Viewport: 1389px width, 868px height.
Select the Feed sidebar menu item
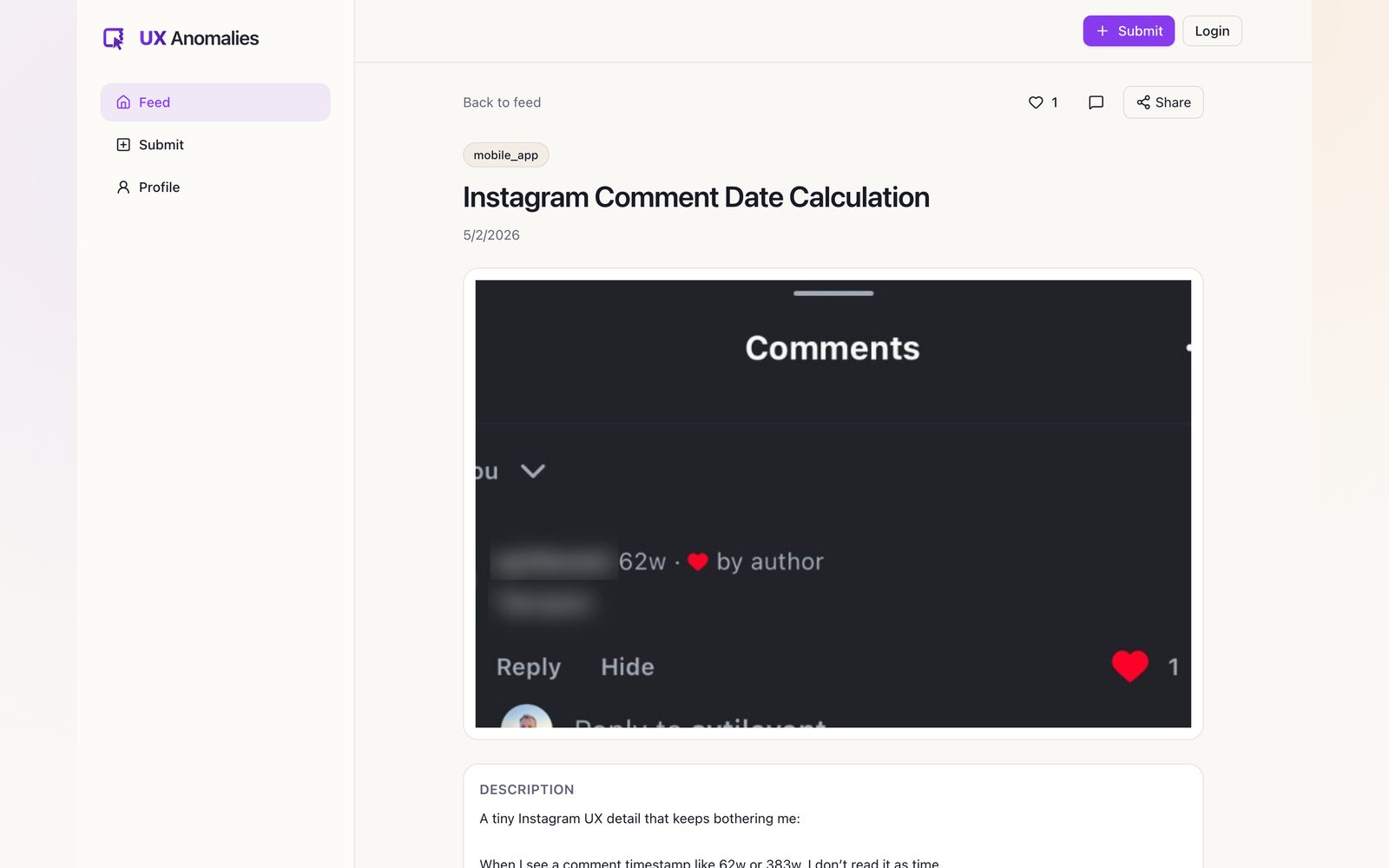(x=215, y=102)
